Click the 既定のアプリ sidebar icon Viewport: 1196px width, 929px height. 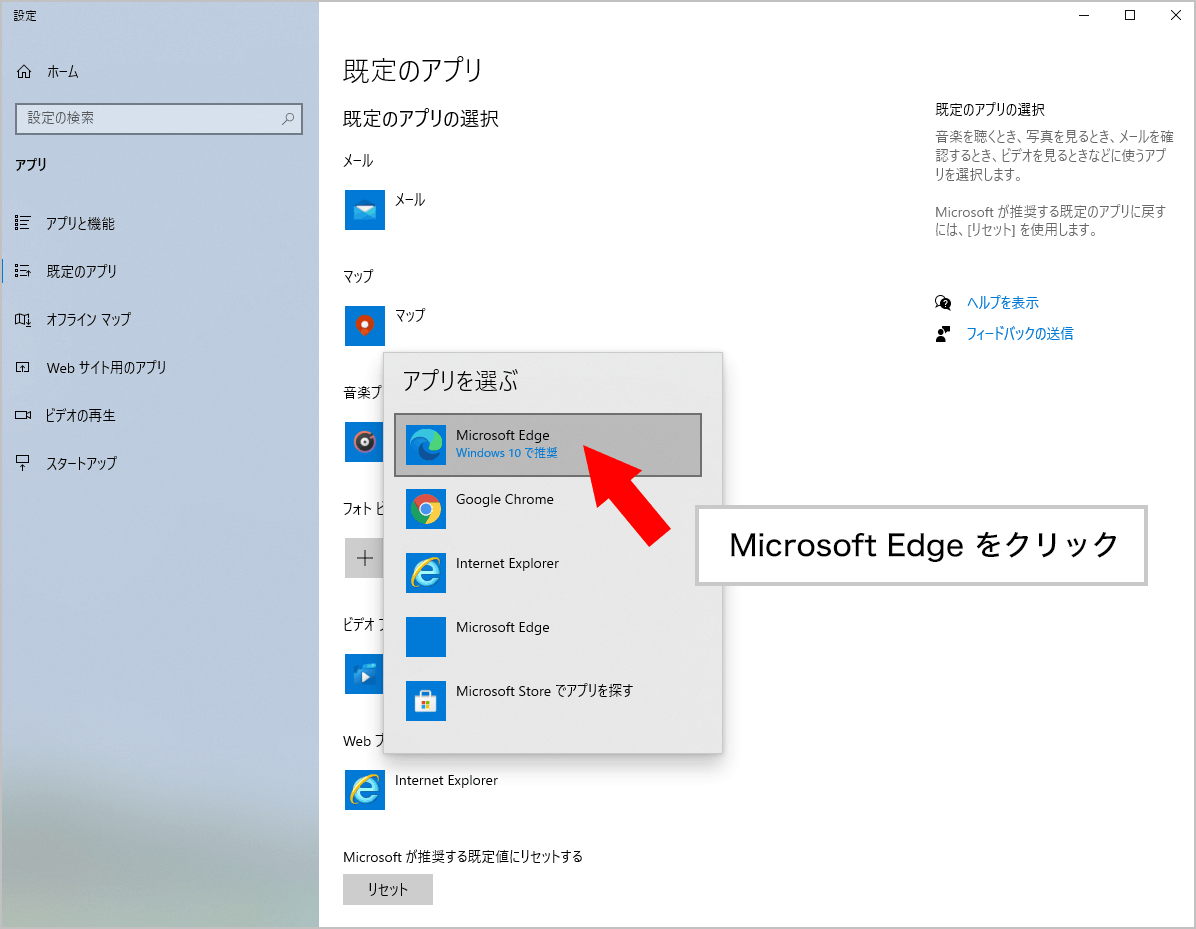point(23,271)
